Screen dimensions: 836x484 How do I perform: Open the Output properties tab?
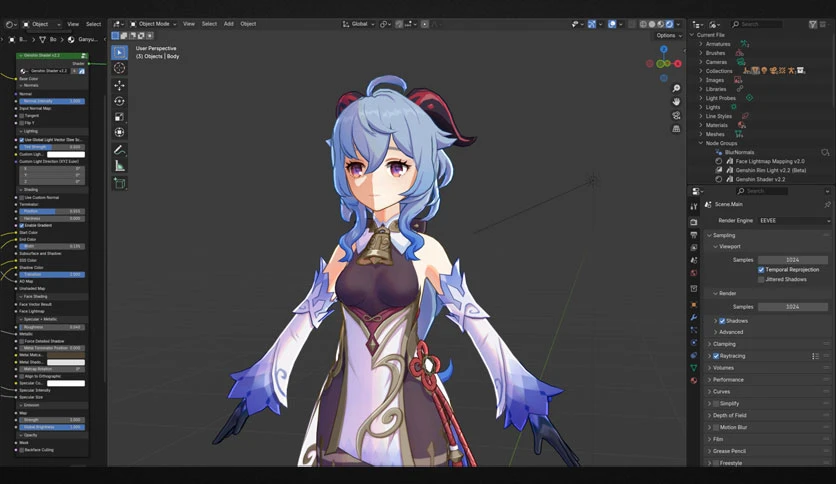[694, 235]
